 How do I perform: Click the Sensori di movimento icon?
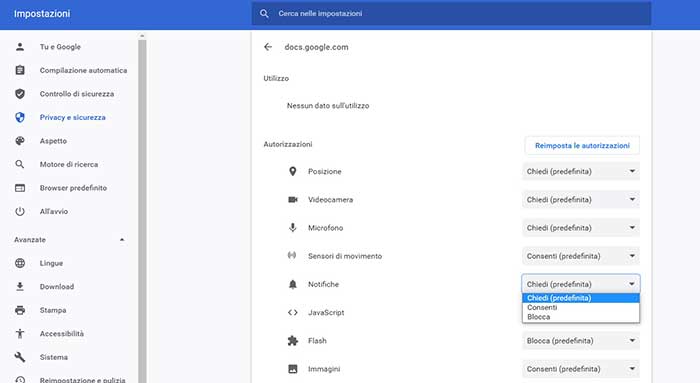tap(292, 255)
